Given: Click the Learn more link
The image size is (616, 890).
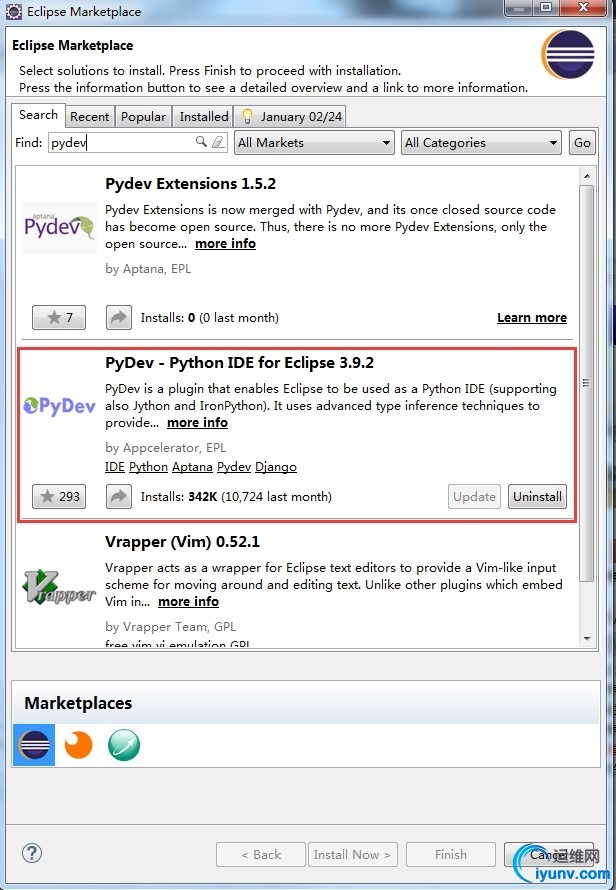Looking at the screenshot, I should pyautogui.click(x=532, y=318).
